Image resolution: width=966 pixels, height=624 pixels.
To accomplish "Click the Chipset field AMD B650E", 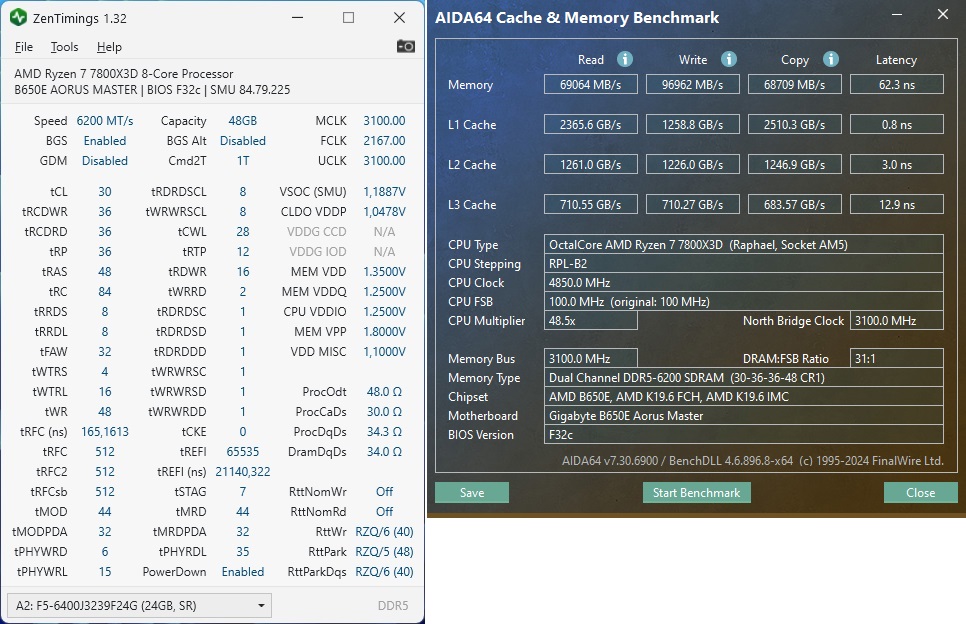I will pyautogui.click(x=744, y=397).
